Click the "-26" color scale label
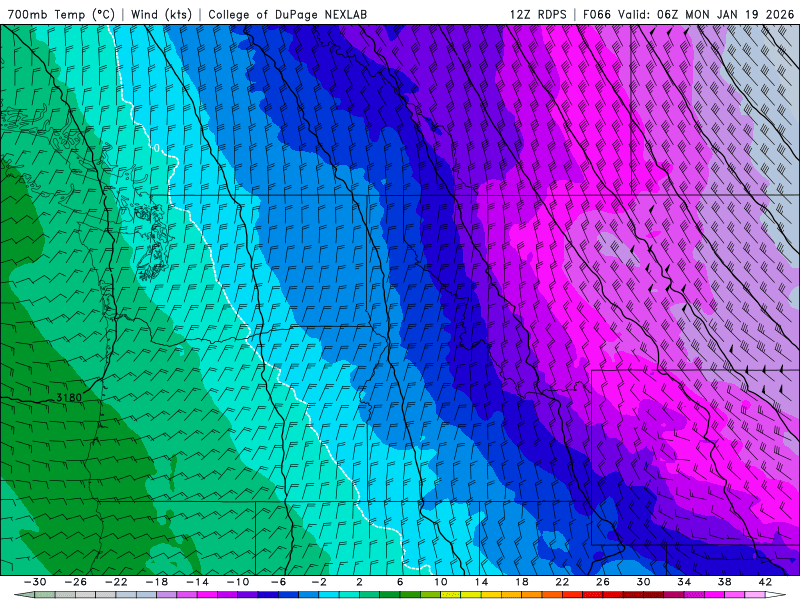Image resolution: width=800 pixels, height=600 pixels. pyautogui.click(x=76, y=582)
